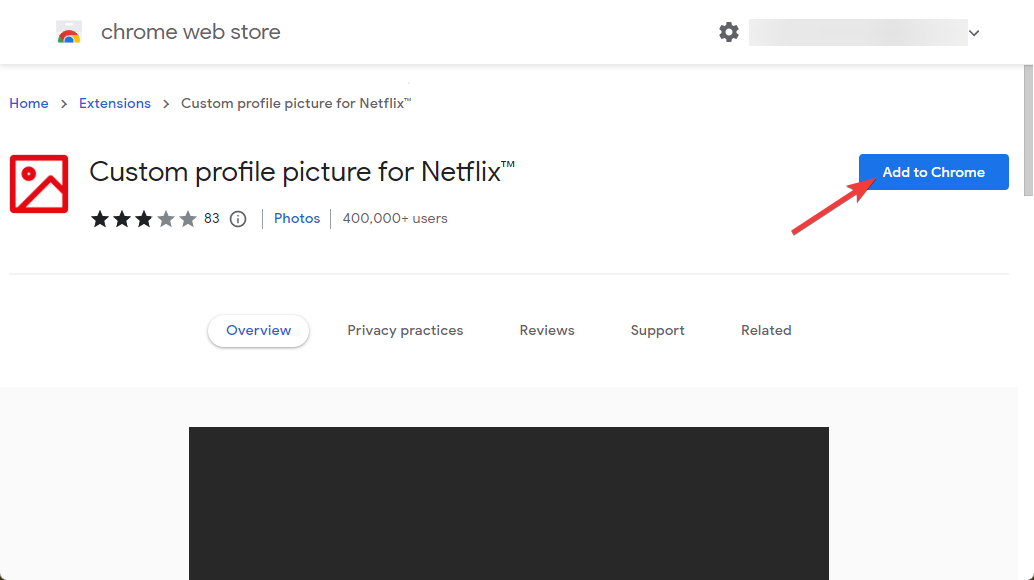1034x580 pixels.
Task: Open the rating info icon
Action: [238, 219]
